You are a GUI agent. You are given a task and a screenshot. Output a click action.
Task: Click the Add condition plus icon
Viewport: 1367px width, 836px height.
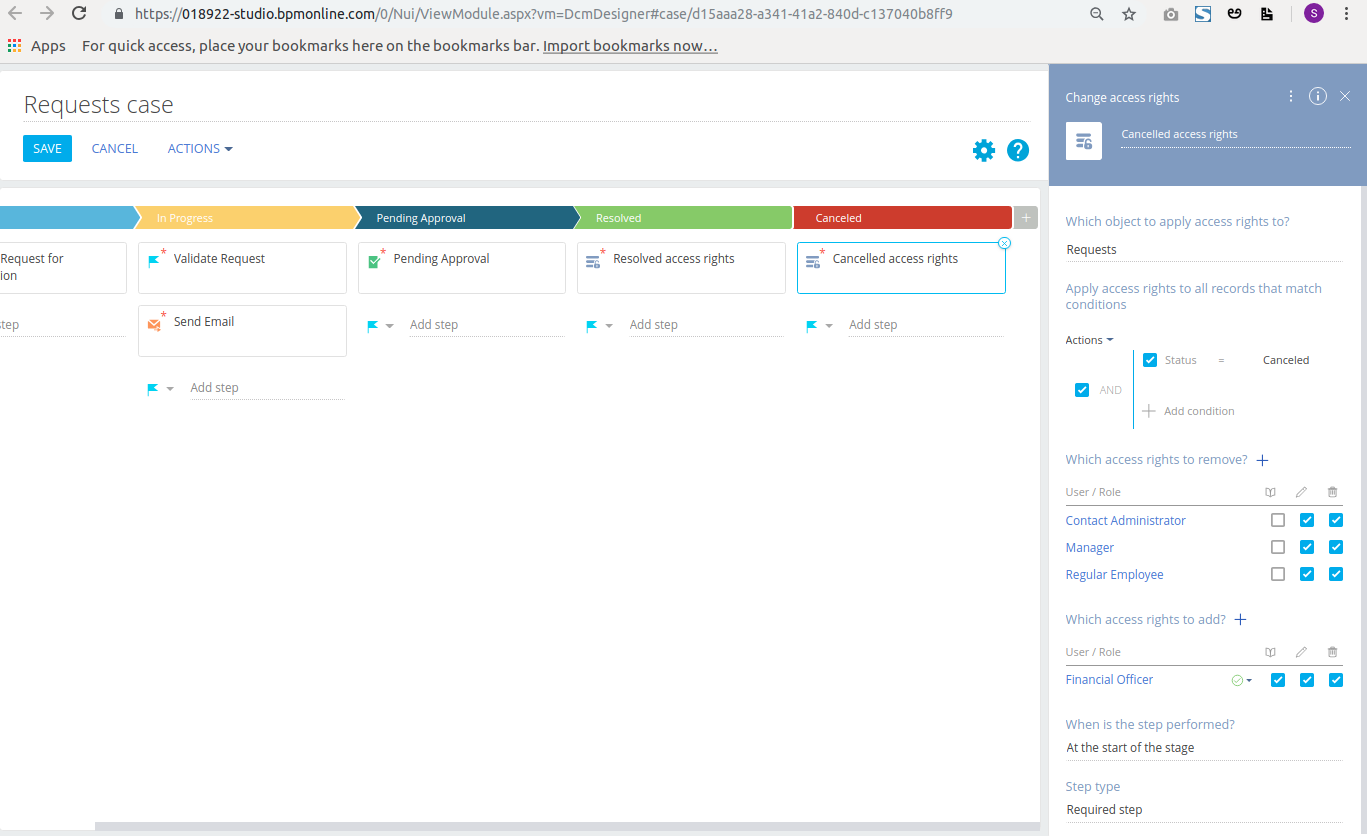(x=1149, y=411)
